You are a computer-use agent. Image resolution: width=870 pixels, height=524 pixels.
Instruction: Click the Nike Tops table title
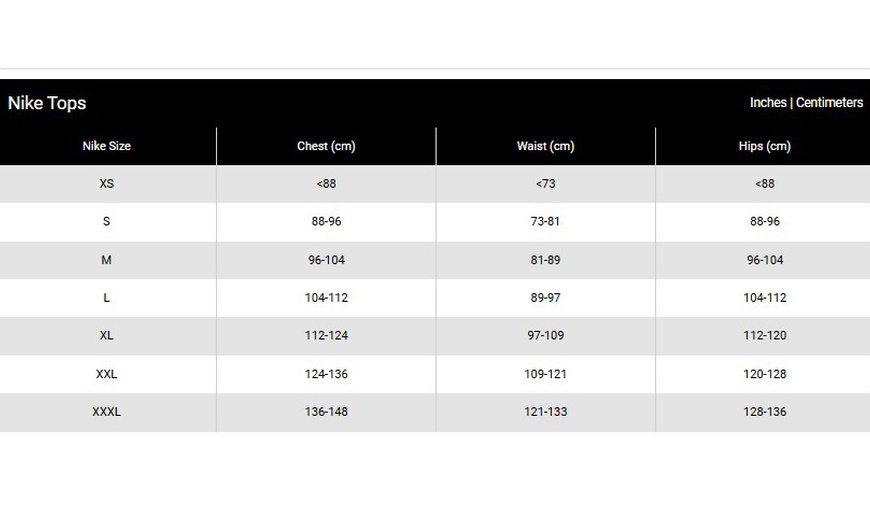(47, 103)
